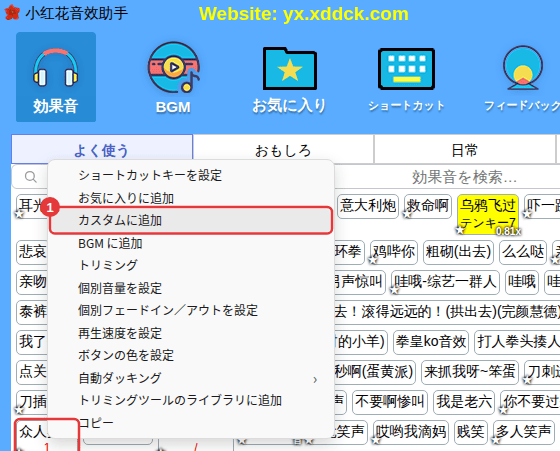Play the 粗砌(出去) sound button

458,252
